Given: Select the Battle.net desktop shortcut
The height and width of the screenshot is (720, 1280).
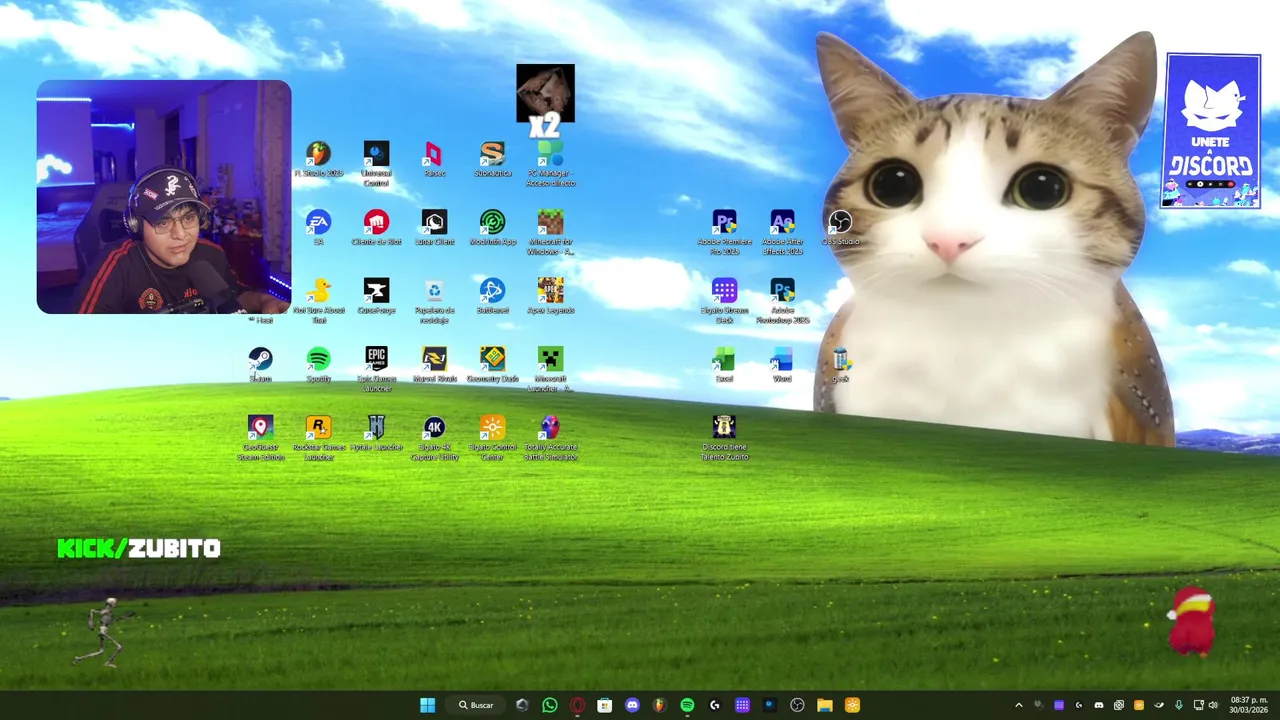Looking at the screenshot, I should pos(492,296).
